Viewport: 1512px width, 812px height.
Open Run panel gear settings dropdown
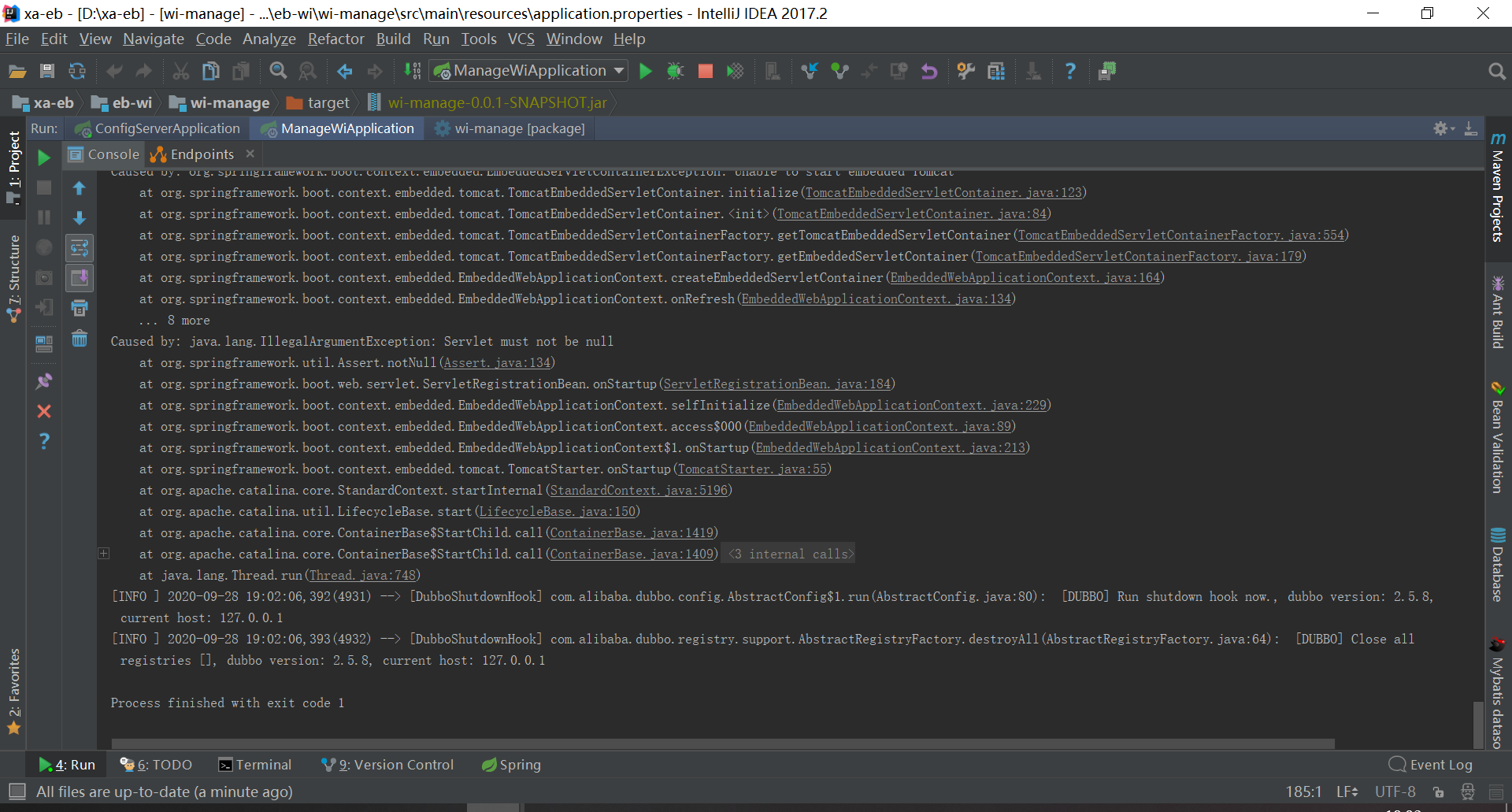click(1443, 128)
